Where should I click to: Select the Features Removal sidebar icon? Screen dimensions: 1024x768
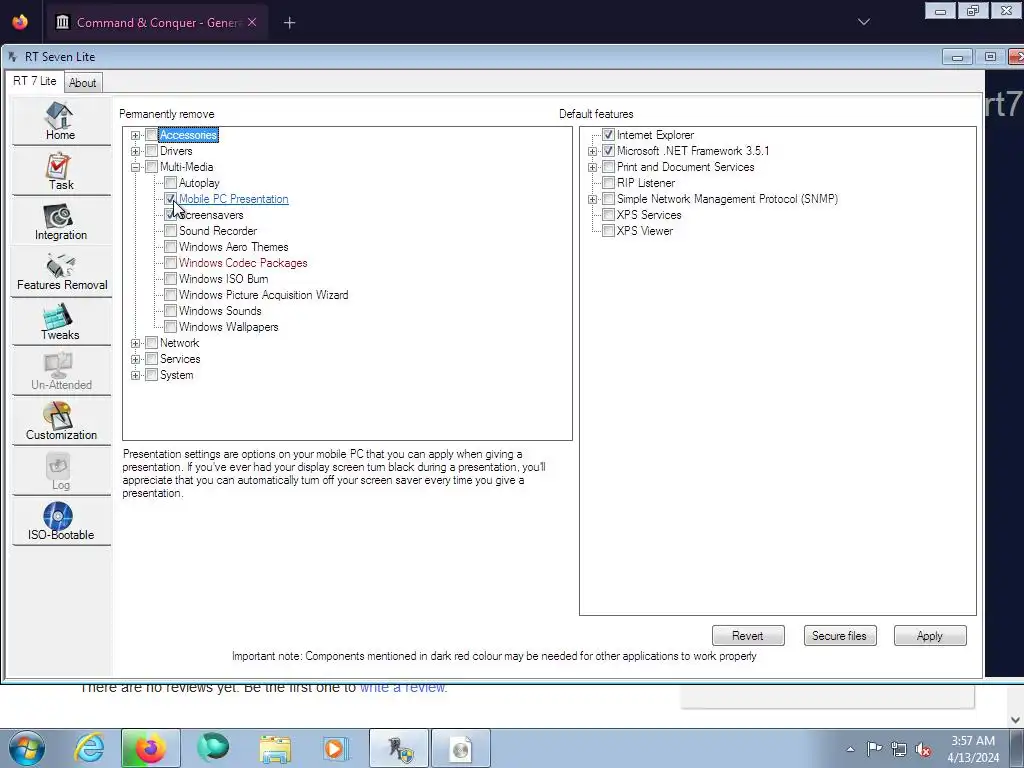61,270
